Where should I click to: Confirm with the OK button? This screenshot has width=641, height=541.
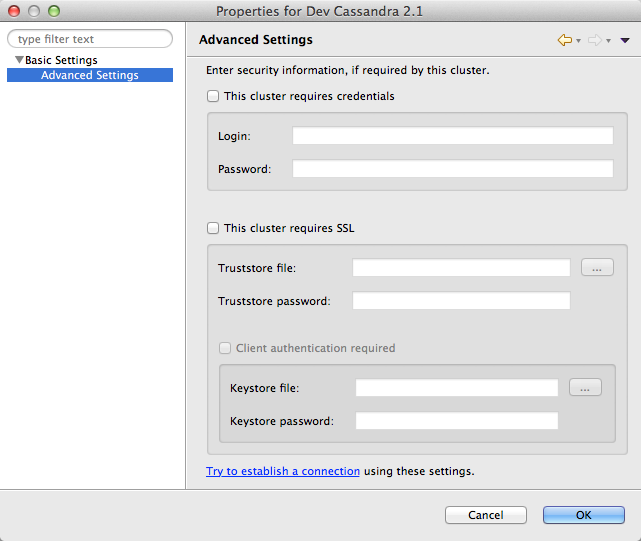point(584,515)
